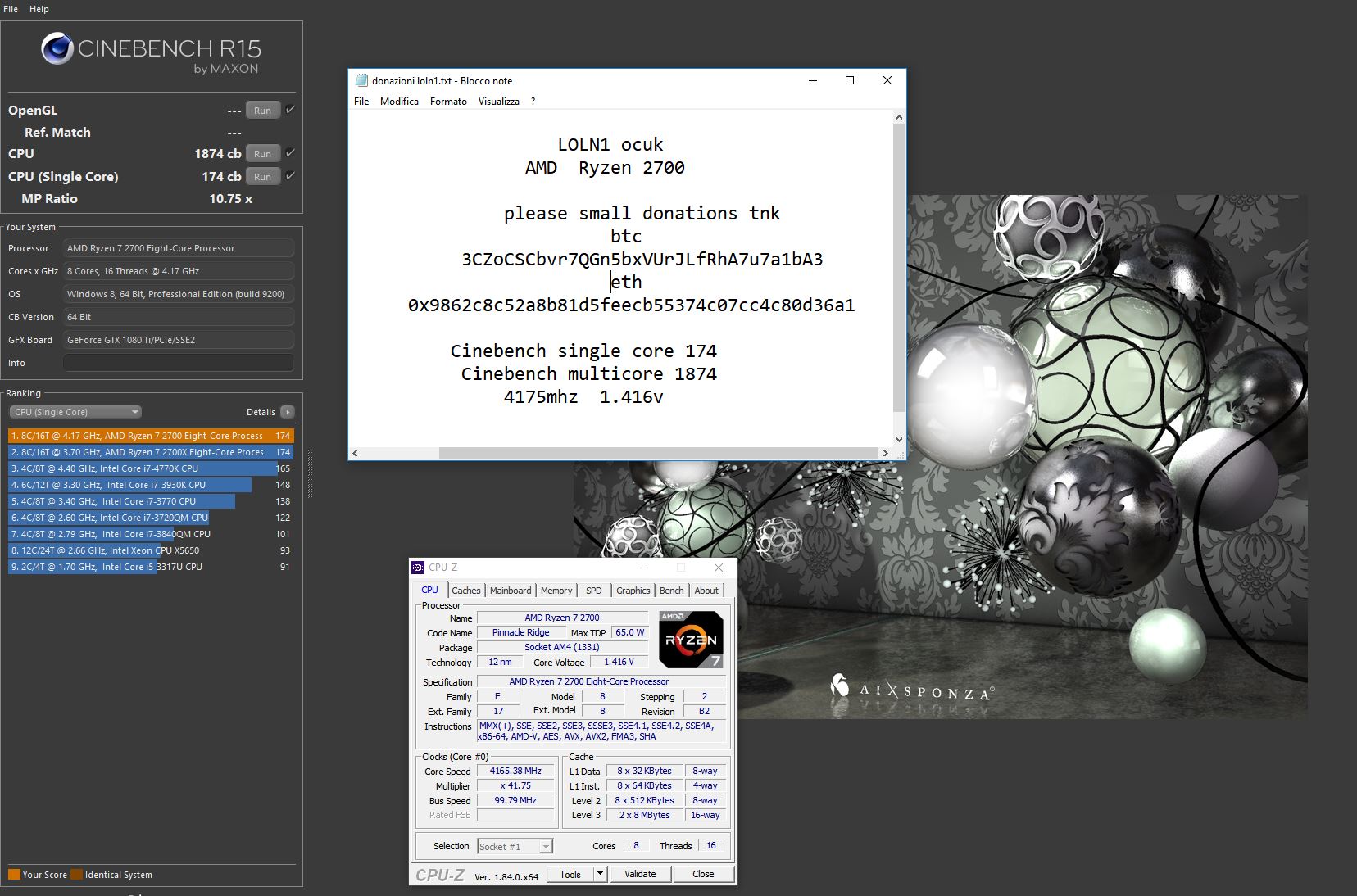
Task: Open the ranking Details arrow button
Action: pyautogui.click(x=287, y=412)
